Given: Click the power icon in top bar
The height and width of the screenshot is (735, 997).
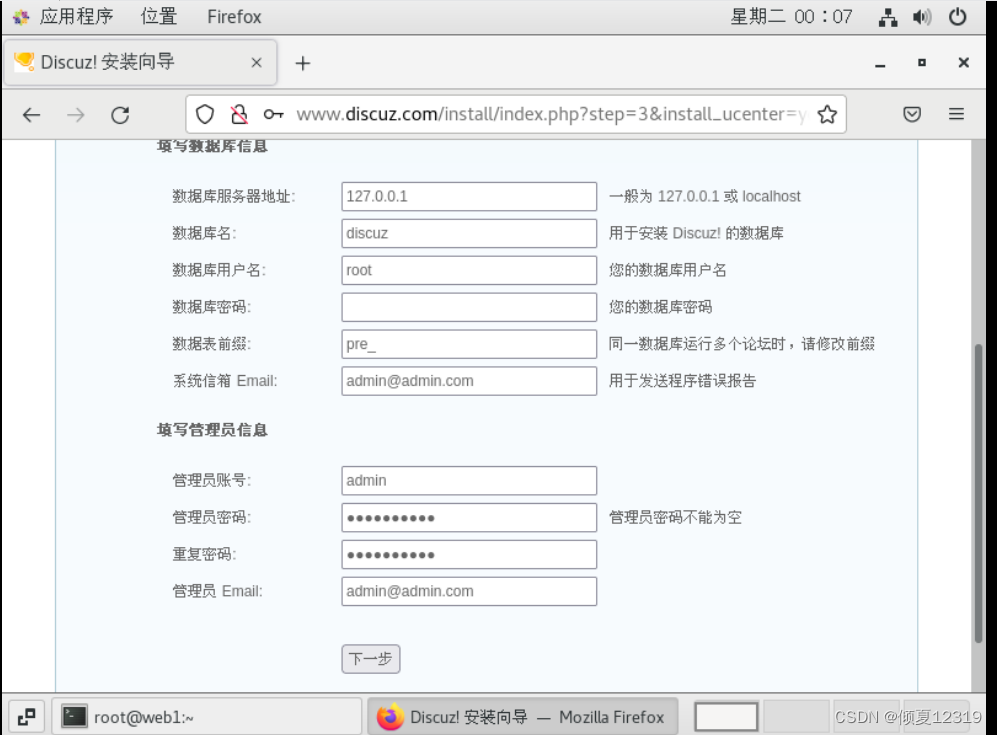Looking at the screenshot, I should 957,17.
